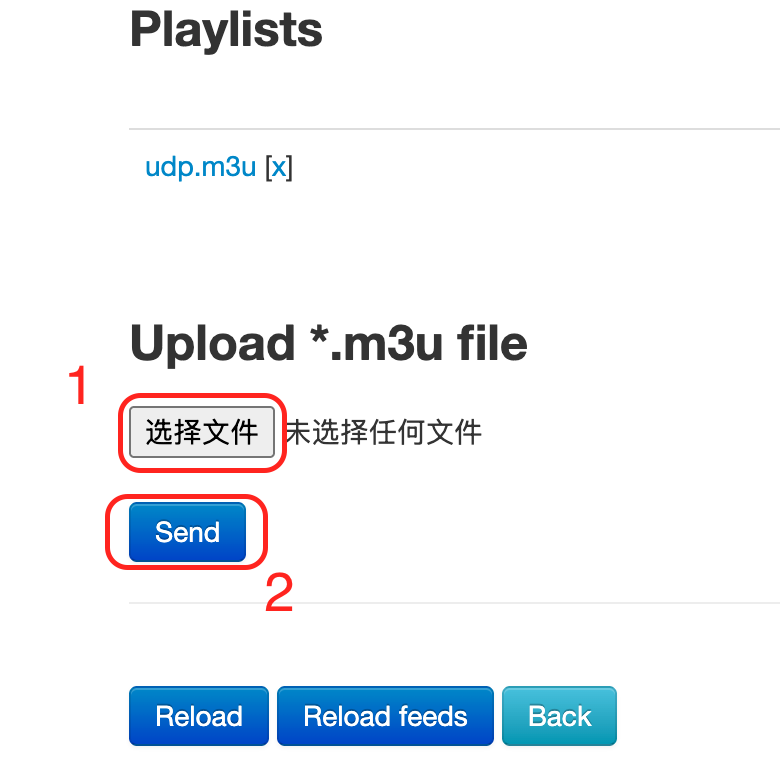Click the opening bracket before the x
780x772 pixels.
click(x=267, y=167)
